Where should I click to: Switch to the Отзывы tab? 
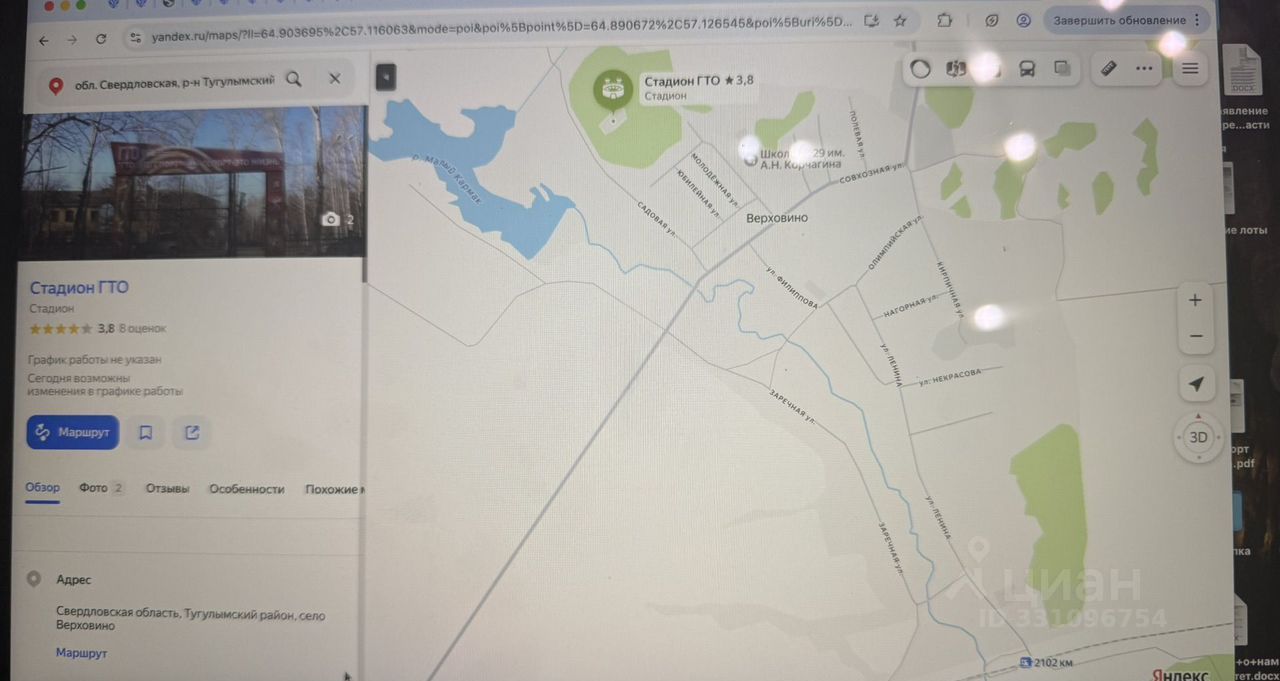pyautogui.click(x=167, y=489)
